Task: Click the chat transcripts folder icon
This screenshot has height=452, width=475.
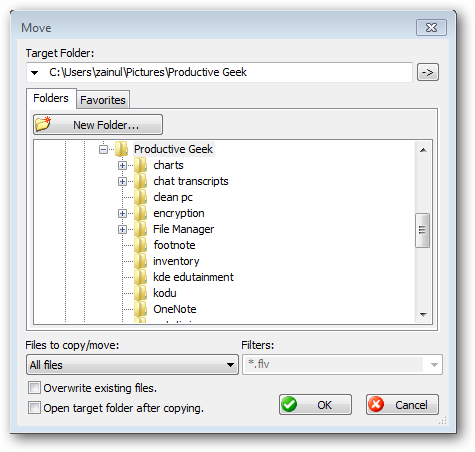Action: coord(141,181)
